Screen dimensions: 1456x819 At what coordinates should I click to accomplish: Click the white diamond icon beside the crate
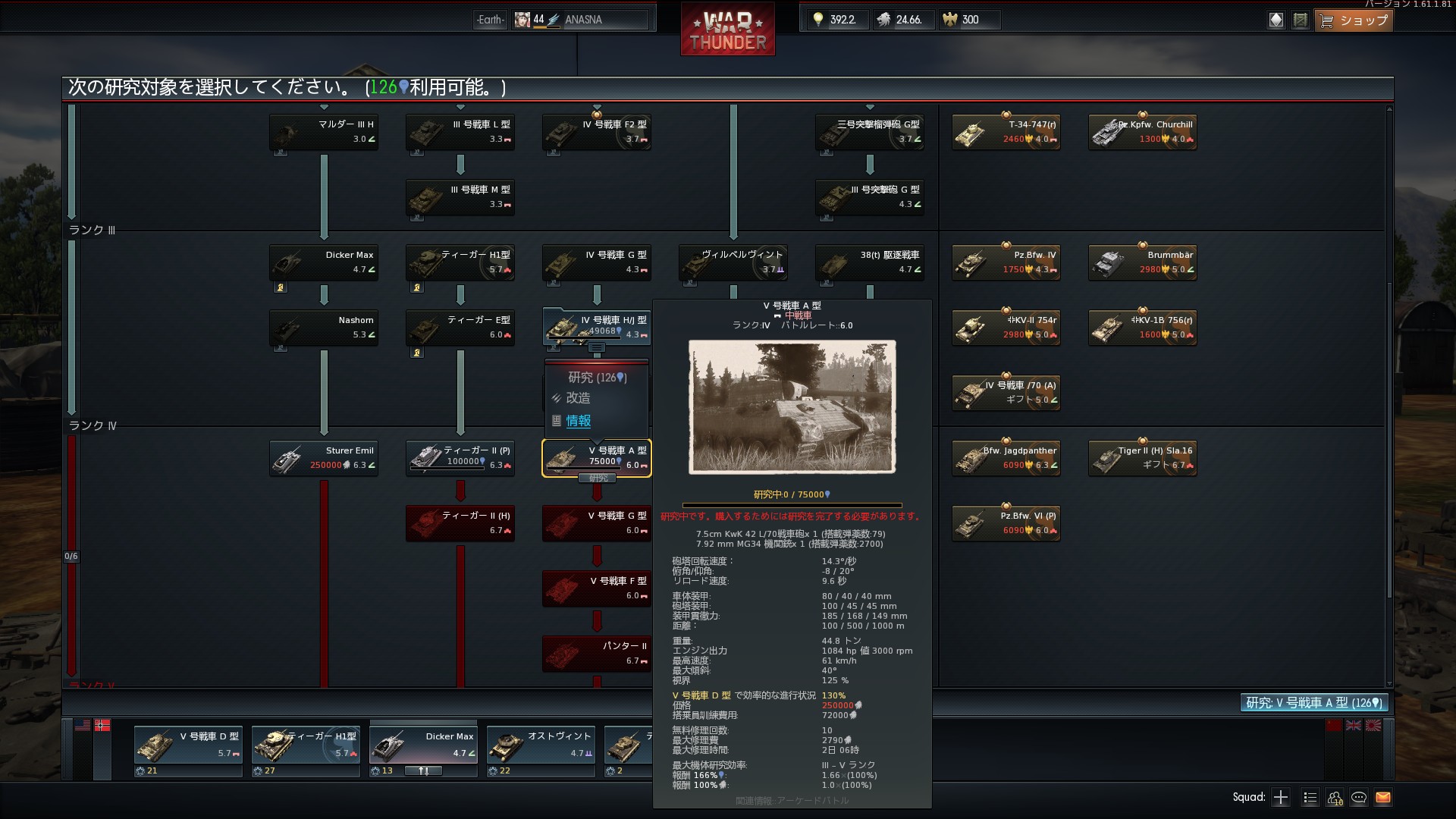(1276, 20)
